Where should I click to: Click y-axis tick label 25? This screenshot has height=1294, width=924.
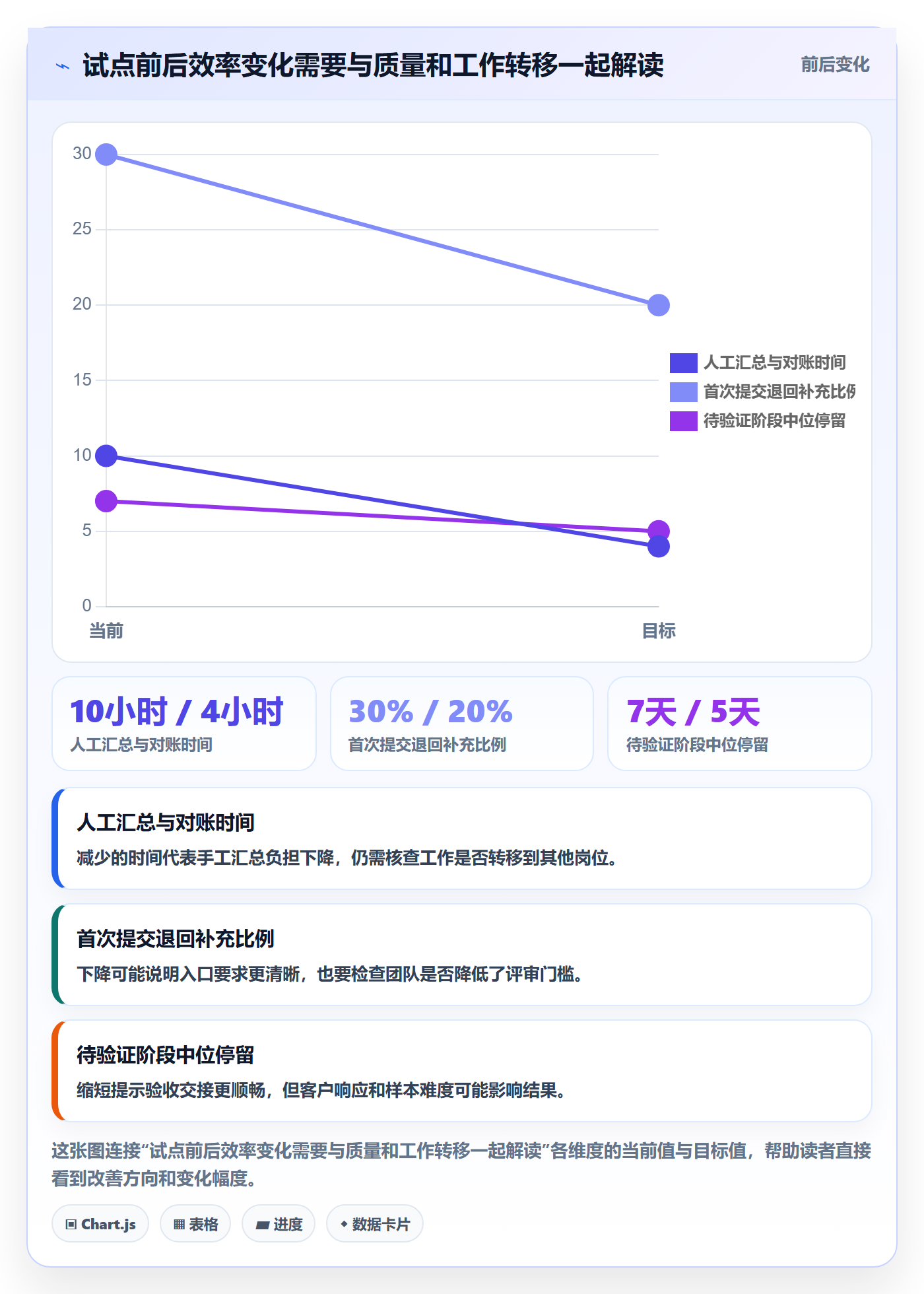(x=82, y=229)
